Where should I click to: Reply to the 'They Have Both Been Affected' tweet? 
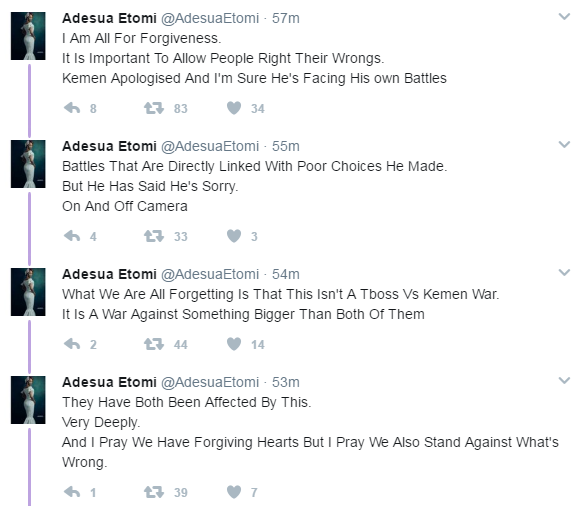coord(72,492)
